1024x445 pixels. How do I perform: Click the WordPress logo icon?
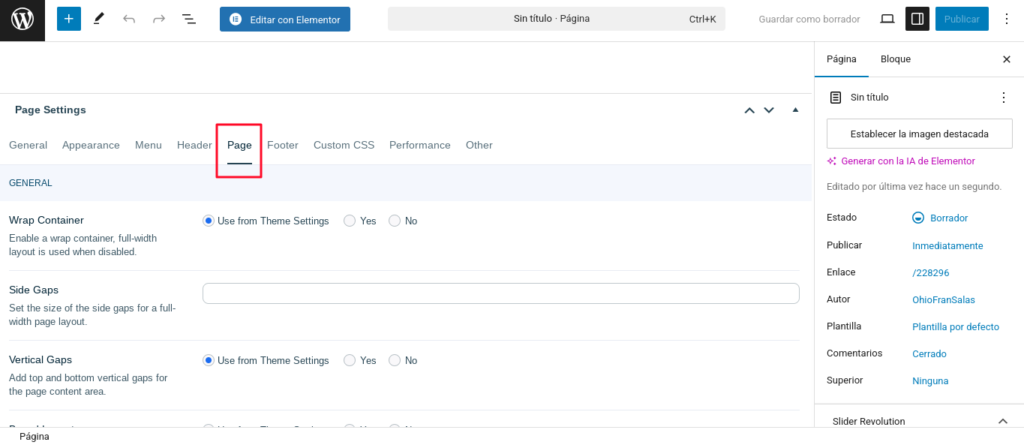tap(22, 20)
